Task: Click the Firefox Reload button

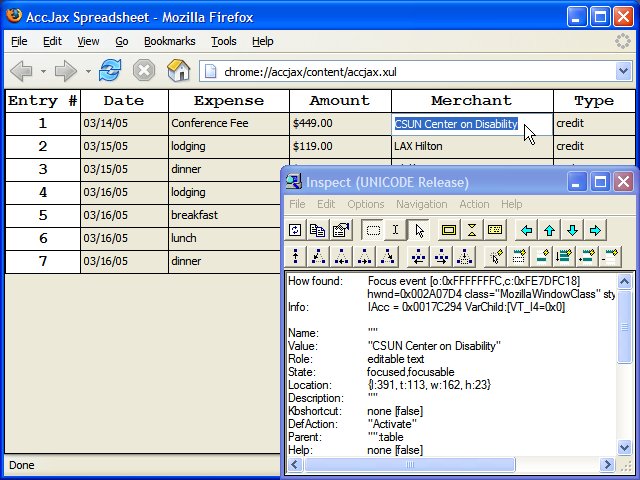Action: (x=109, y=71)
